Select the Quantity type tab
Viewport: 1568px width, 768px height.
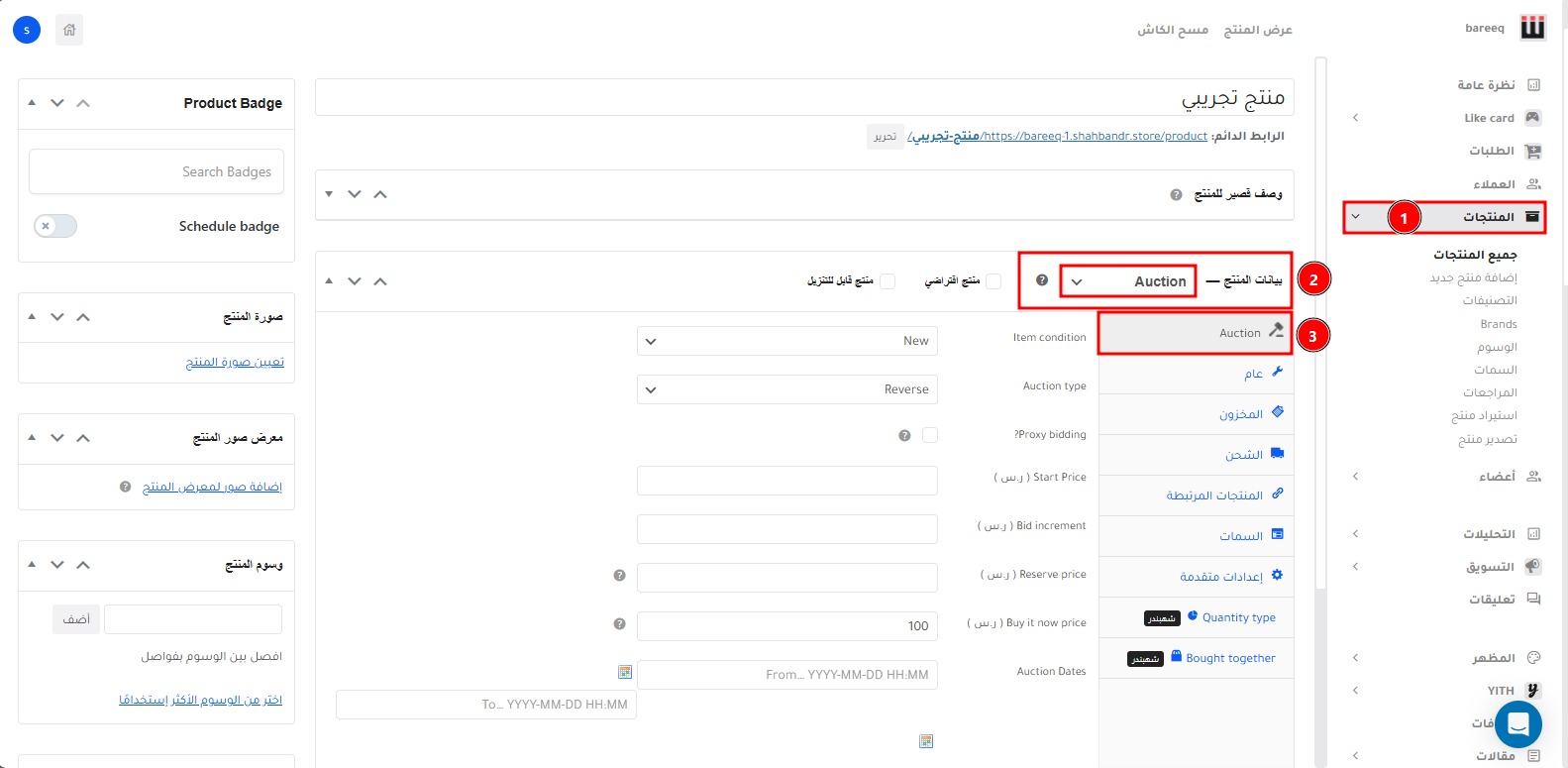[x=1238, y=617]
